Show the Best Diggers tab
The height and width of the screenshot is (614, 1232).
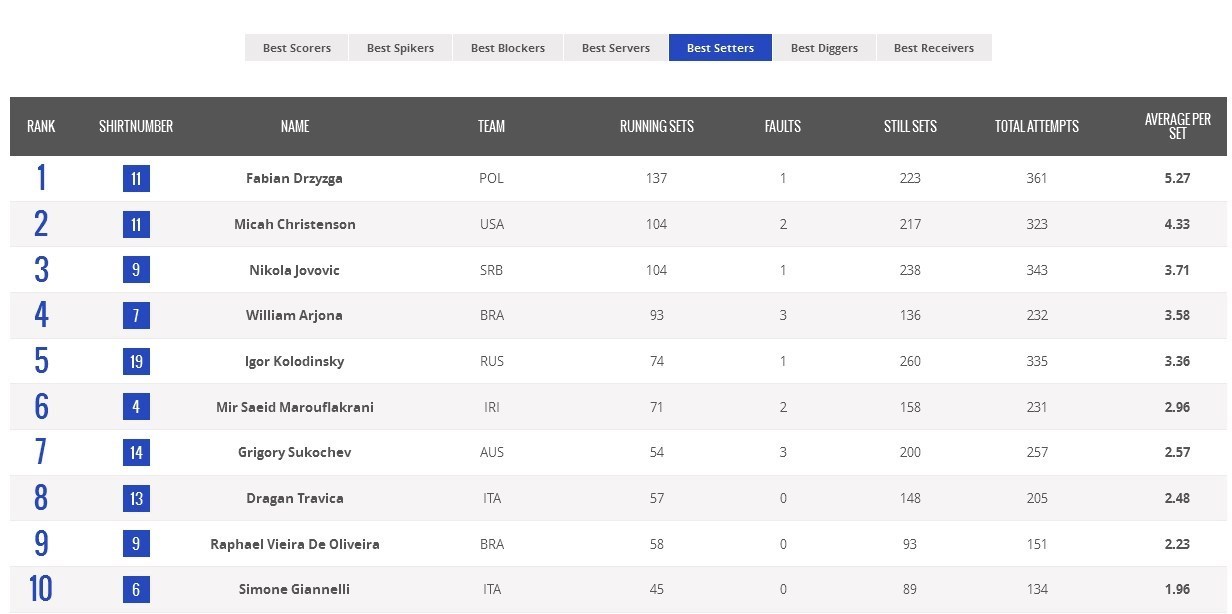click(824, 48)
